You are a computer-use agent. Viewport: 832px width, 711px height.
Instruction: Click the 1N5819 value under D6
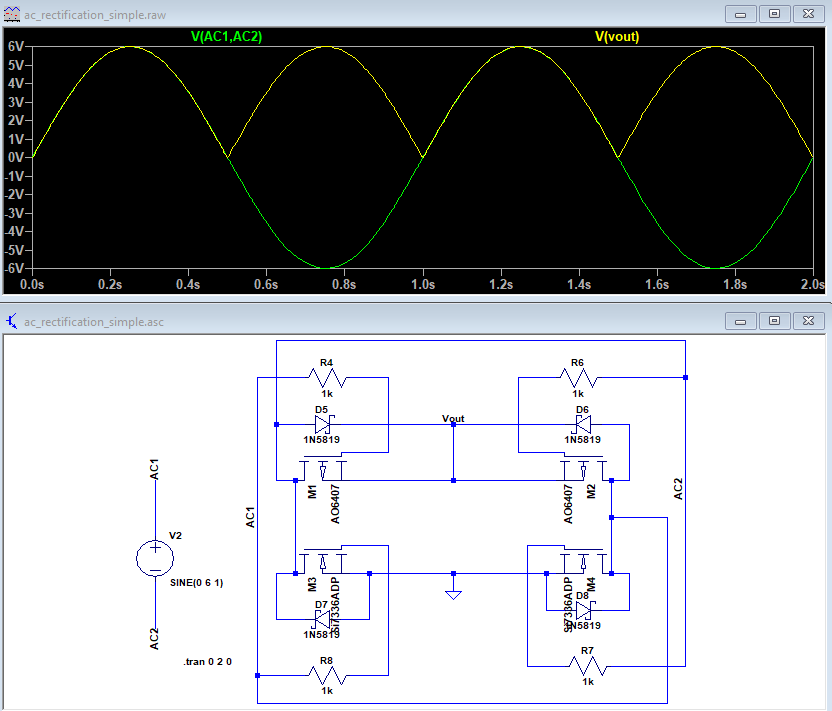tap(583, 439)
